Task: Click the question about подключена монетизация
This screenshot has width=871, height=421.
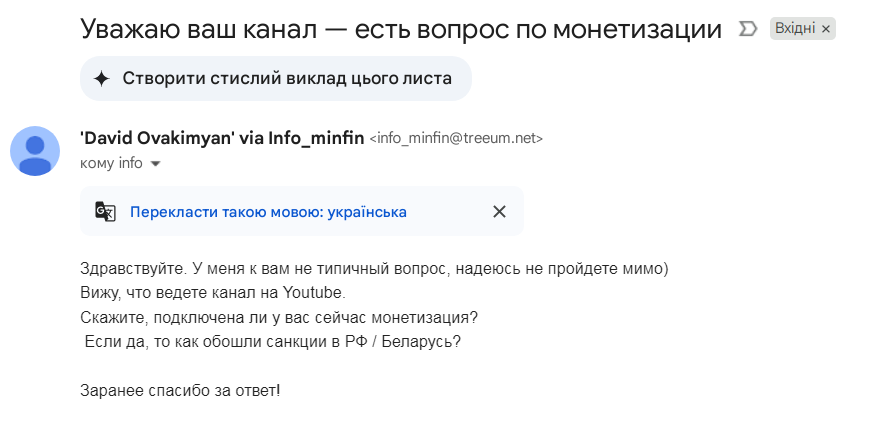Action: pyautogui.click(x=279, y=318)
